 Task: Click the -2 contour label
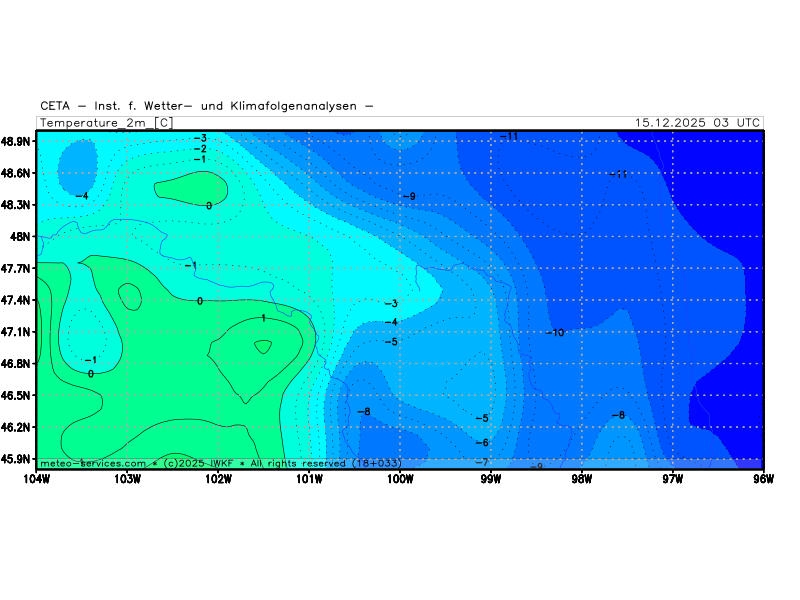pos(200,149)
